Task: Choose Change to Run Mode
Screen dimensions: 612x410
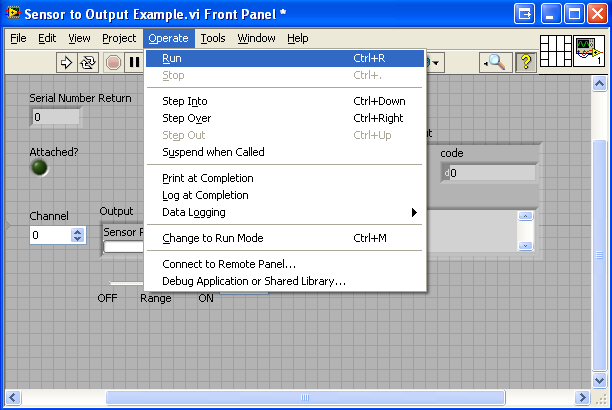Action: pos(284,238)
